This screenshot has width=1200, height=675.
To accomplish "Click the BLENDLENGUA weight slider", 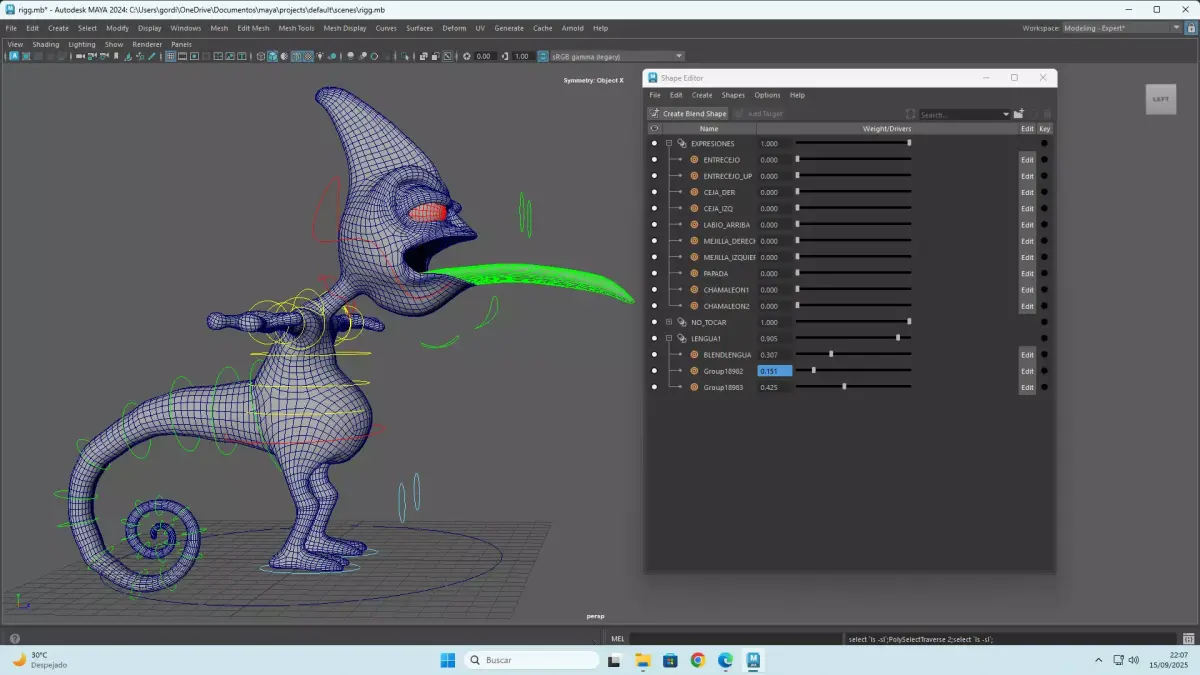I will pyautogui.click(x=853, y=355).
